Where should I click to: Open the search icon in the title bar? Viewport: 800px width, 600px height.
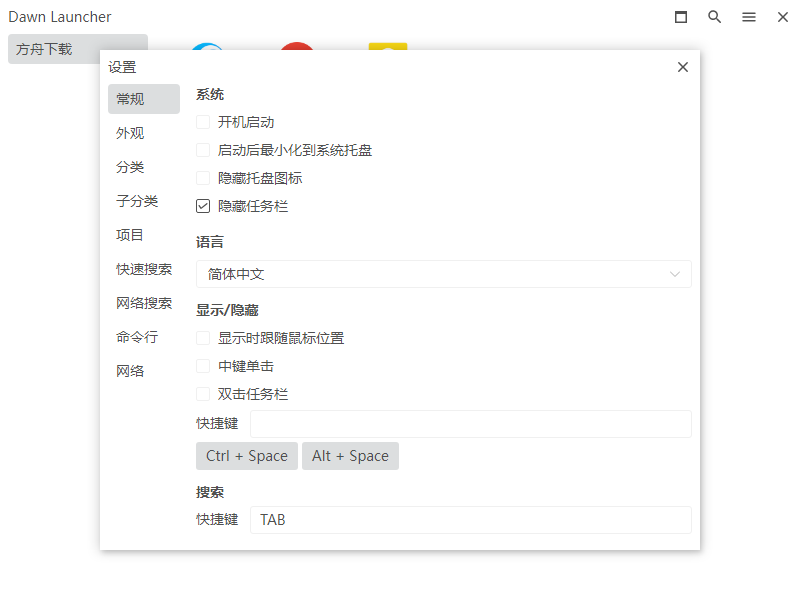click(x=714, y=17)
